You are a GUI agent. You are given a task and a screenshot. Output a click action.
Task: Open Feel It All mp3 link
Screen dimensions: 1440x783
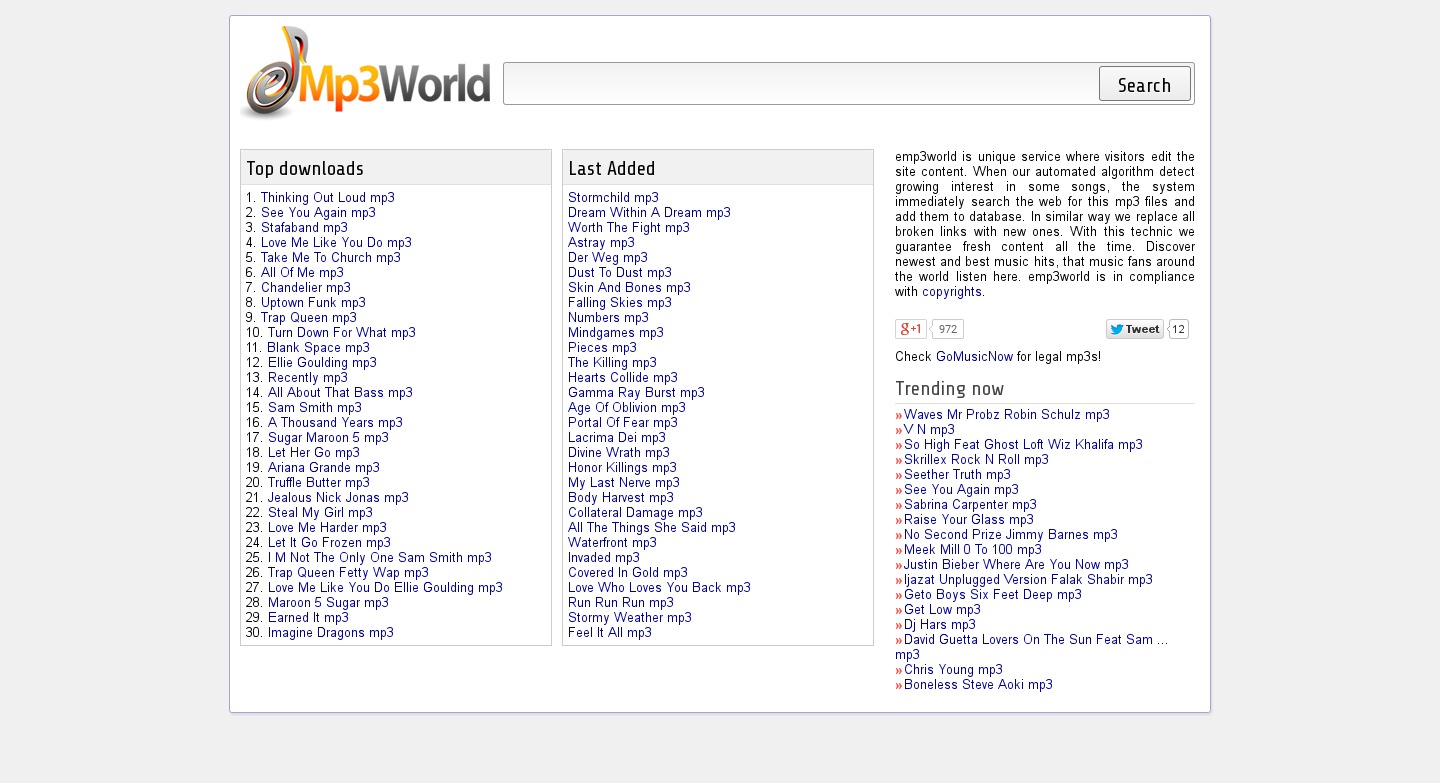point(609,633)
